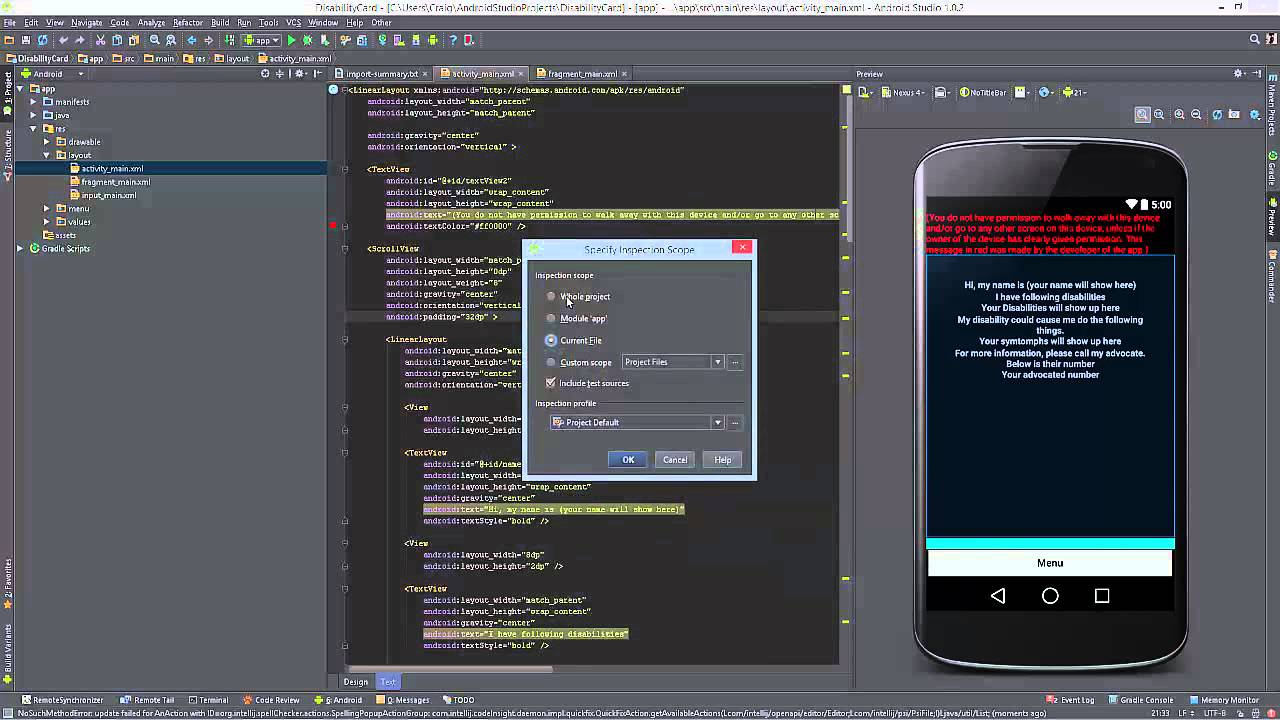Open the Memory Monitor panel
The height and width of the screenshot is (720, 1280).
pos(1224,700)
